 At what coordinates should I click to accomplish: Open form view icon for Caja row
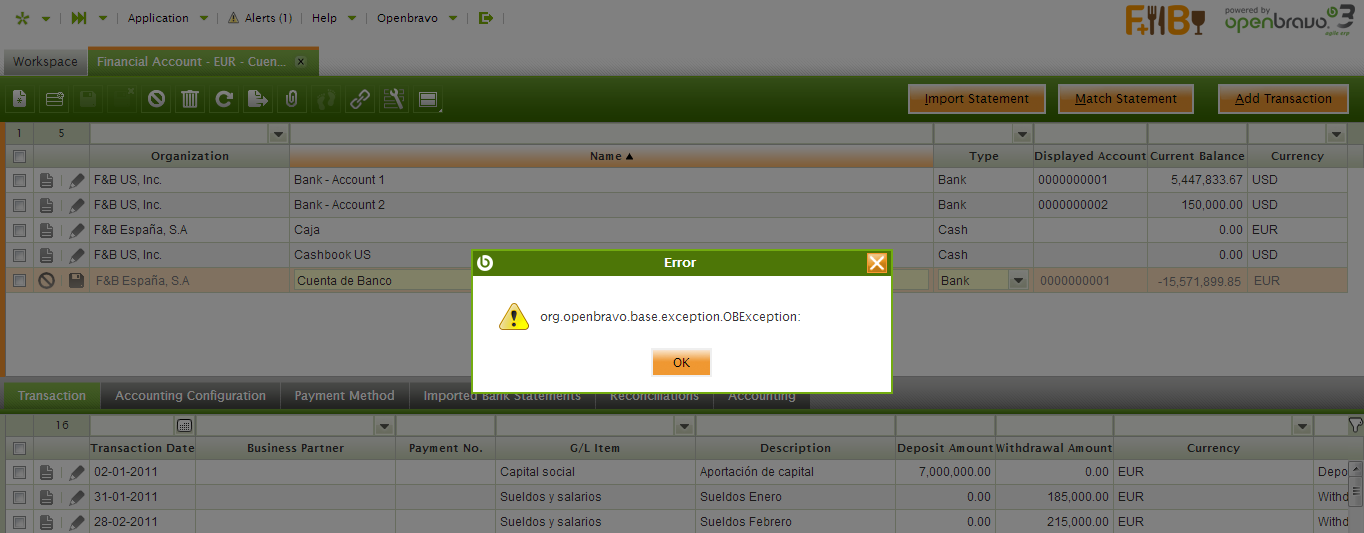coord(46,230)
